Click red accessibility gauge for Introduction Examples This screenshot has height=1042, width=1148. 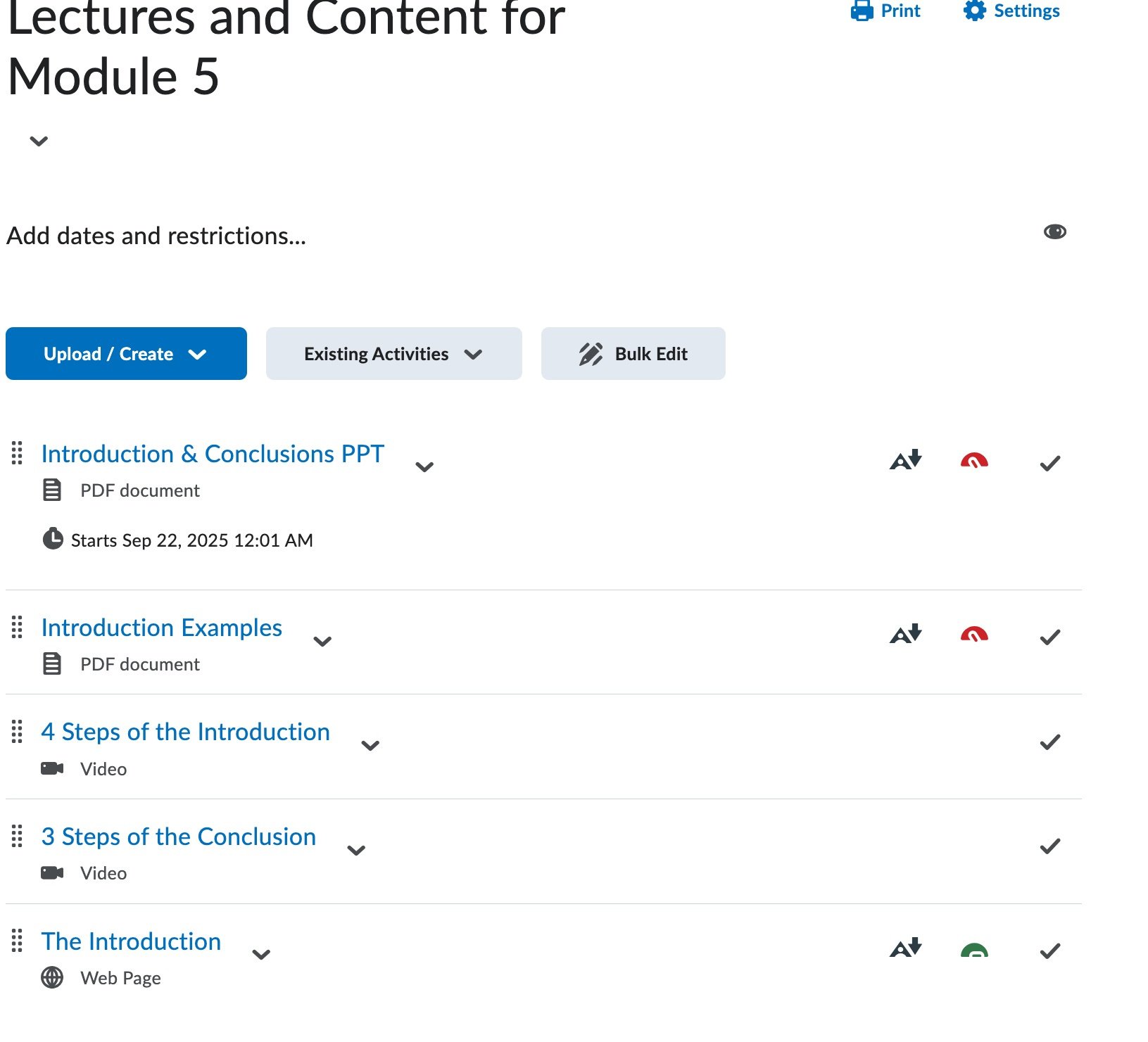point(974,635)
